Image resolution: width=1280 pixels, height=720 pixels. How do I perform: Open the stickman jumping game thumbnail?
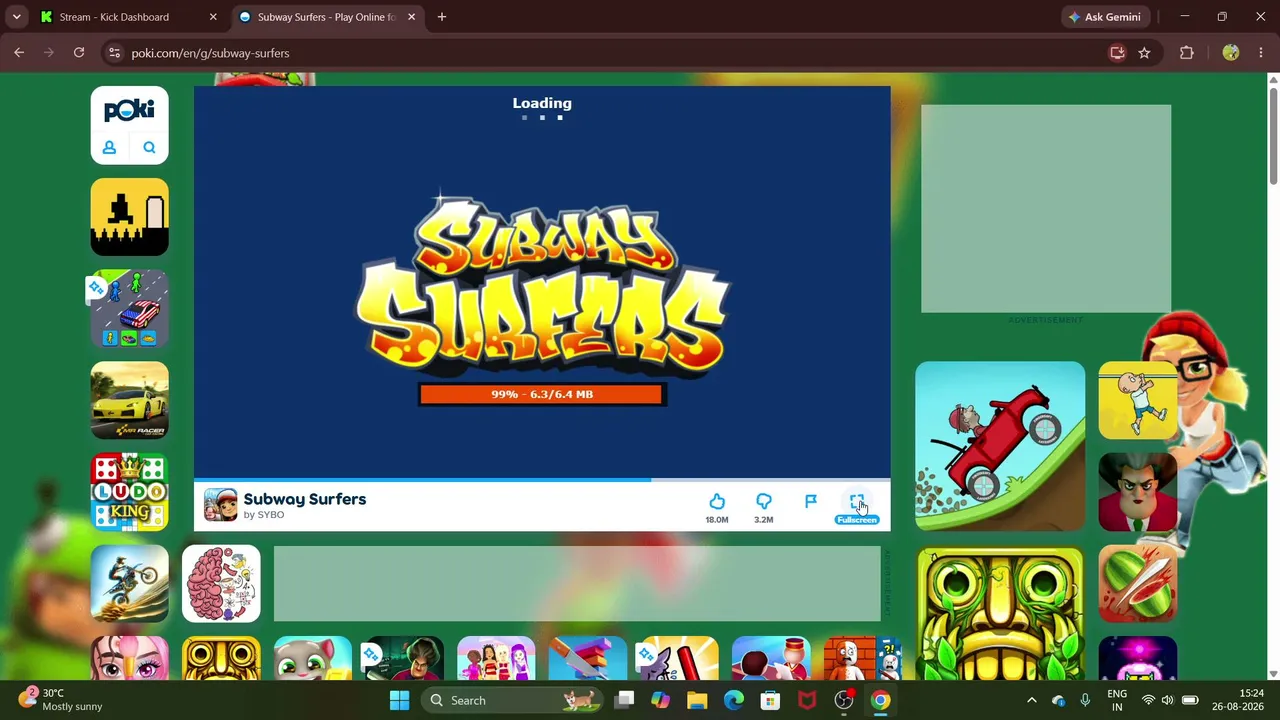pos(129,217)
